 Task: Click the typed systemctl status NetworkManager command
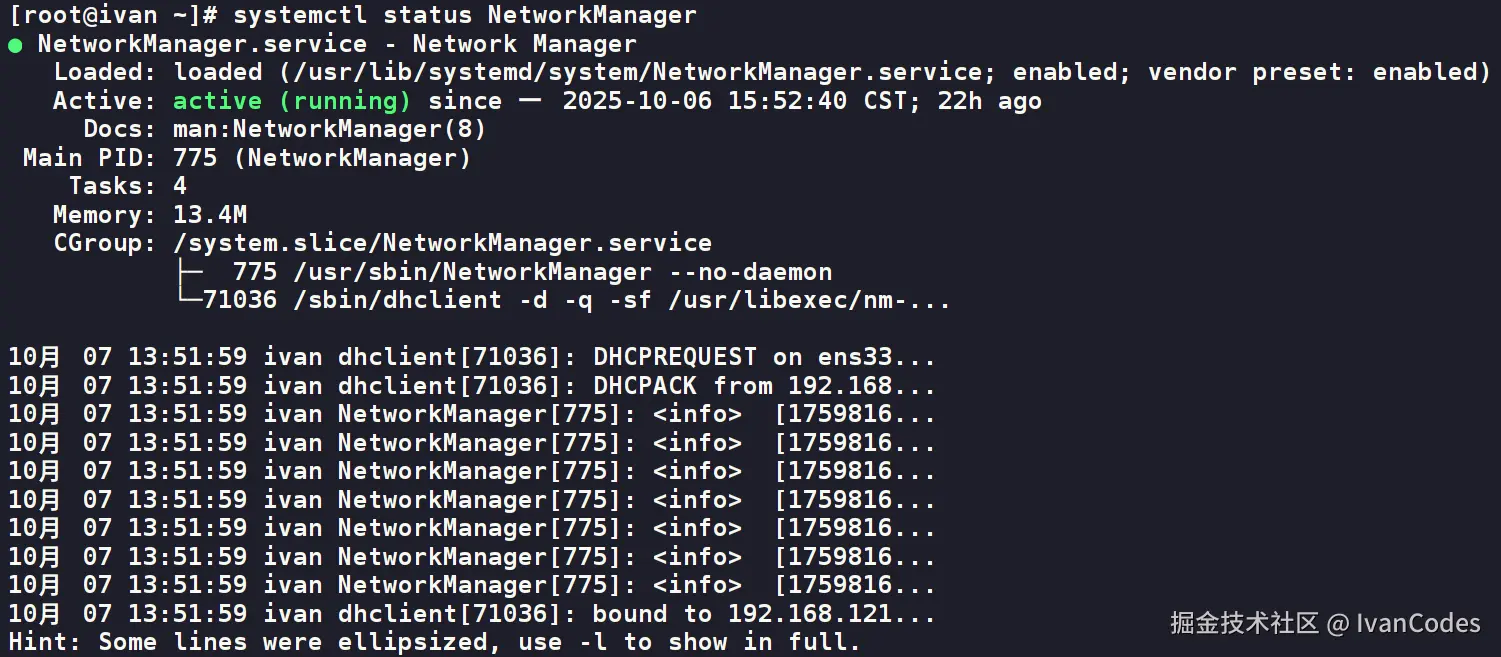pos(465,16)
